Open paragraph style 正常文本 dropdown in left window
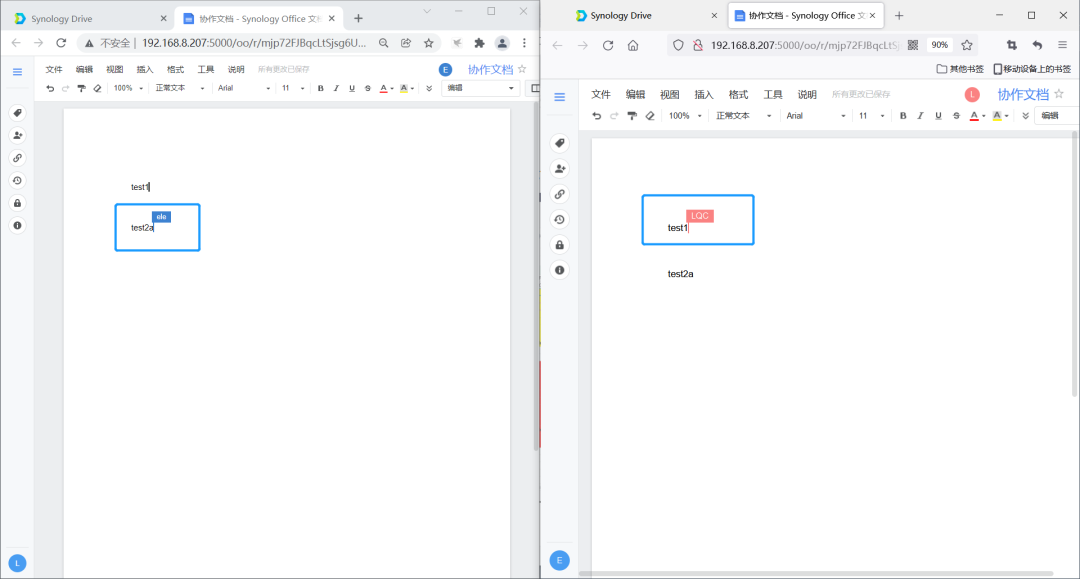Viewport: 1080px width, 579px height. [x=180, y=88]
